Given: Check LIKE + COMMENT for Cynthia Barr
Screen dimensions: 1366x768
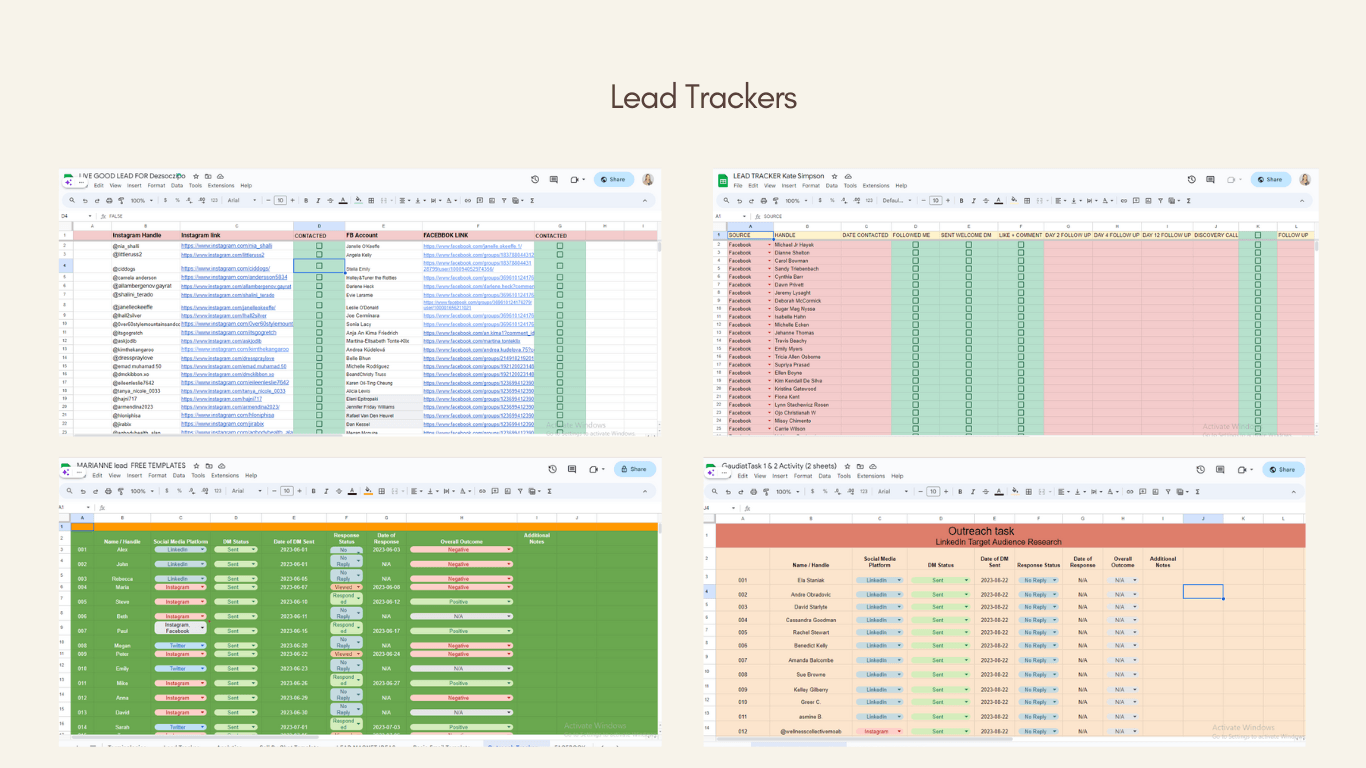Looking at the screenshot, I should pos(1021,276).
